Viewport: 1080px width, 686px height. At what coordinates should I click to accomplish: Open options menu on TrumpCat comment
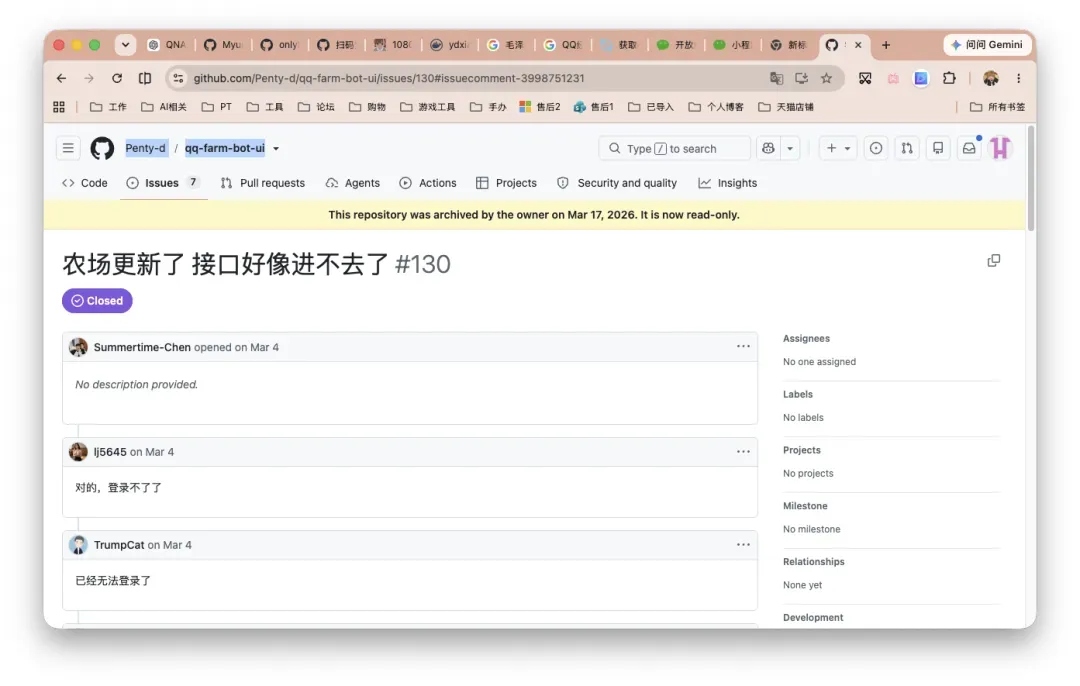click(x=743, y=545)
